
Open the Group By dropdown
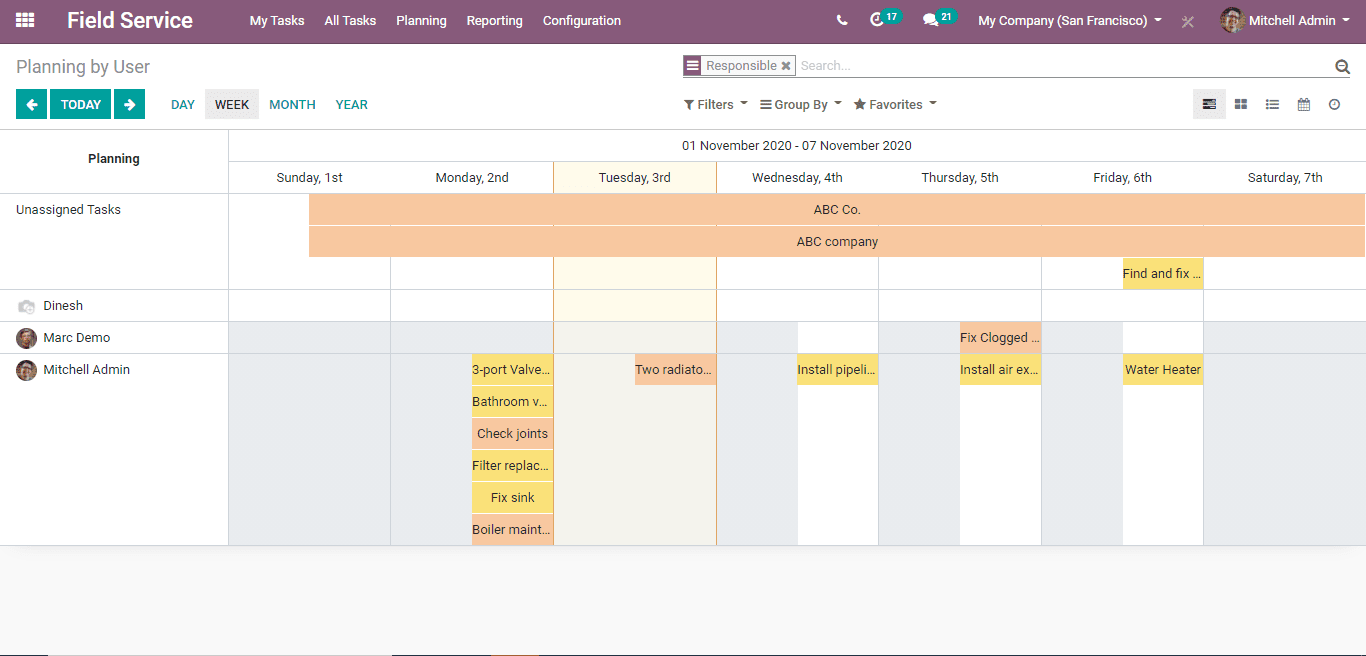(x=800, y=104)
